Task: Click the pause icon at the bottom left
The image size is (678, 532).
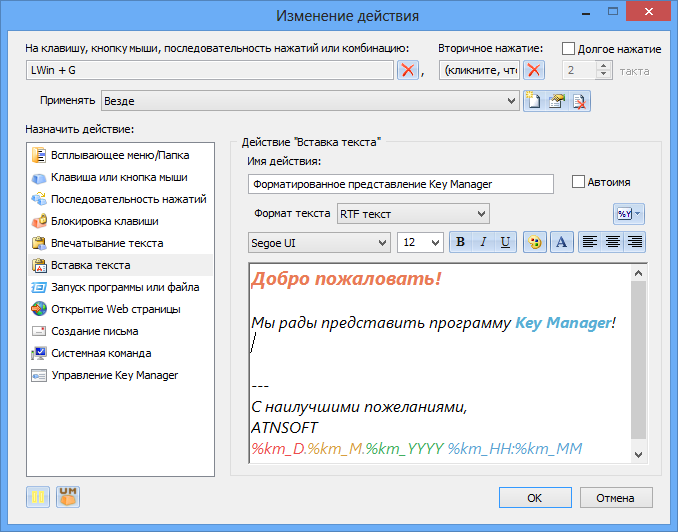Action: (38, 497)
